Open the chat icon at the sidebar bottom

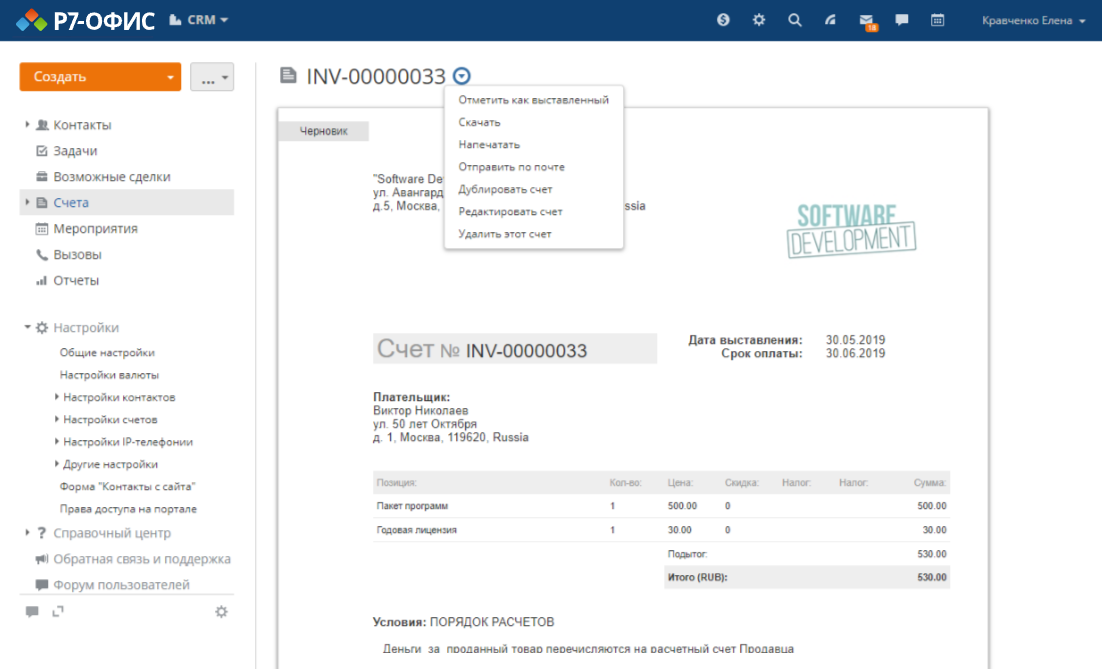pos(33,611)
